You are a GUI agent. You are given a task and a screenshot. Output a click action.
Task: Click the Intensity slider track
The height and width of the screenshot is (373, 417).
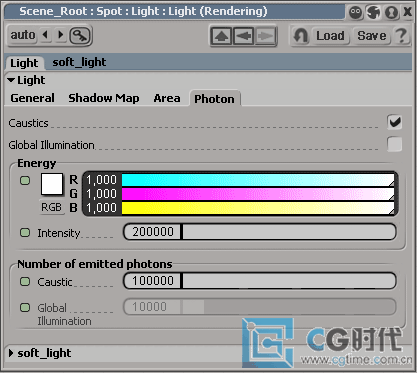click(x=289, y=232)
